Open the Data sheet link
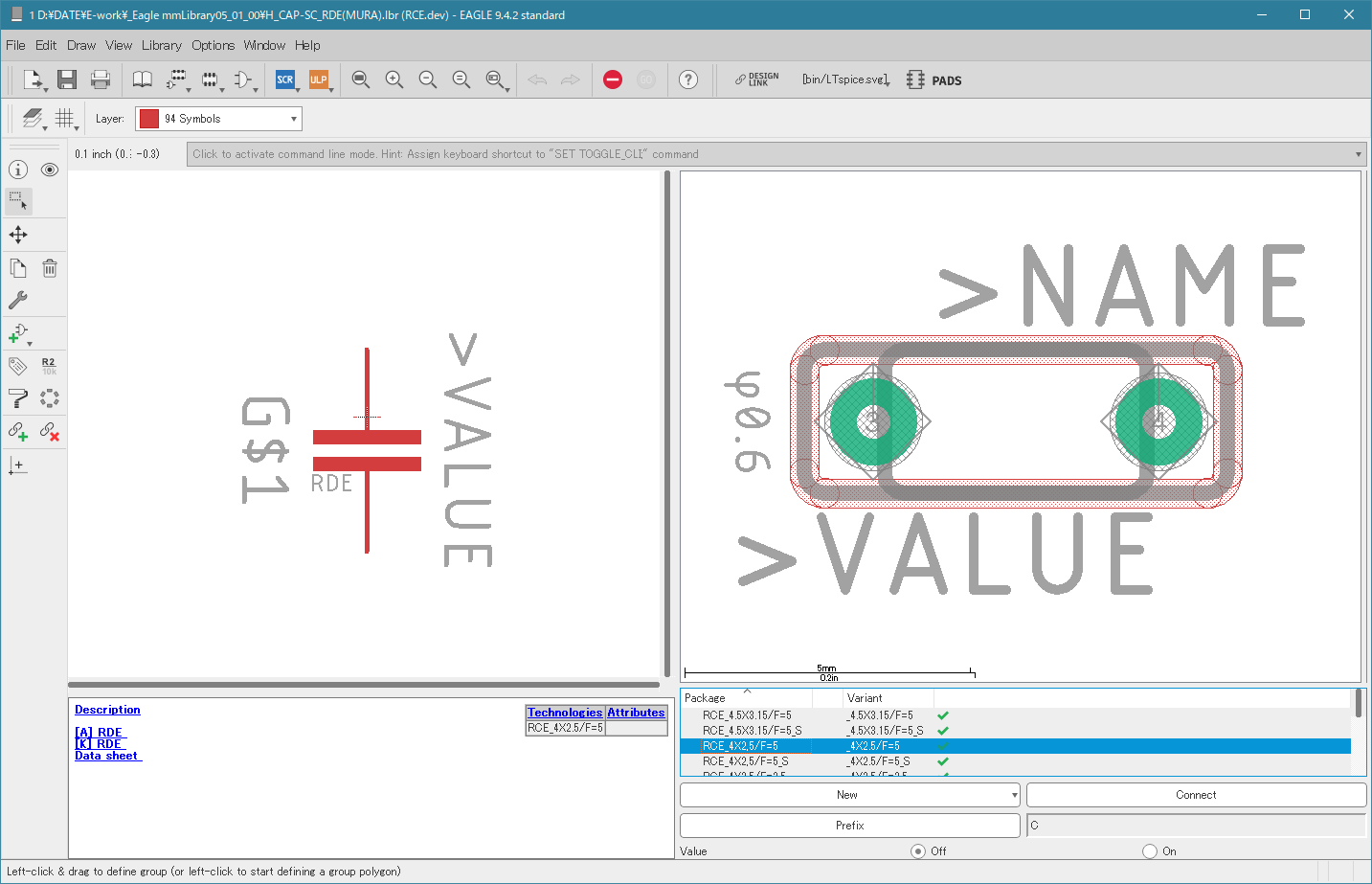 tap(108, 756)
